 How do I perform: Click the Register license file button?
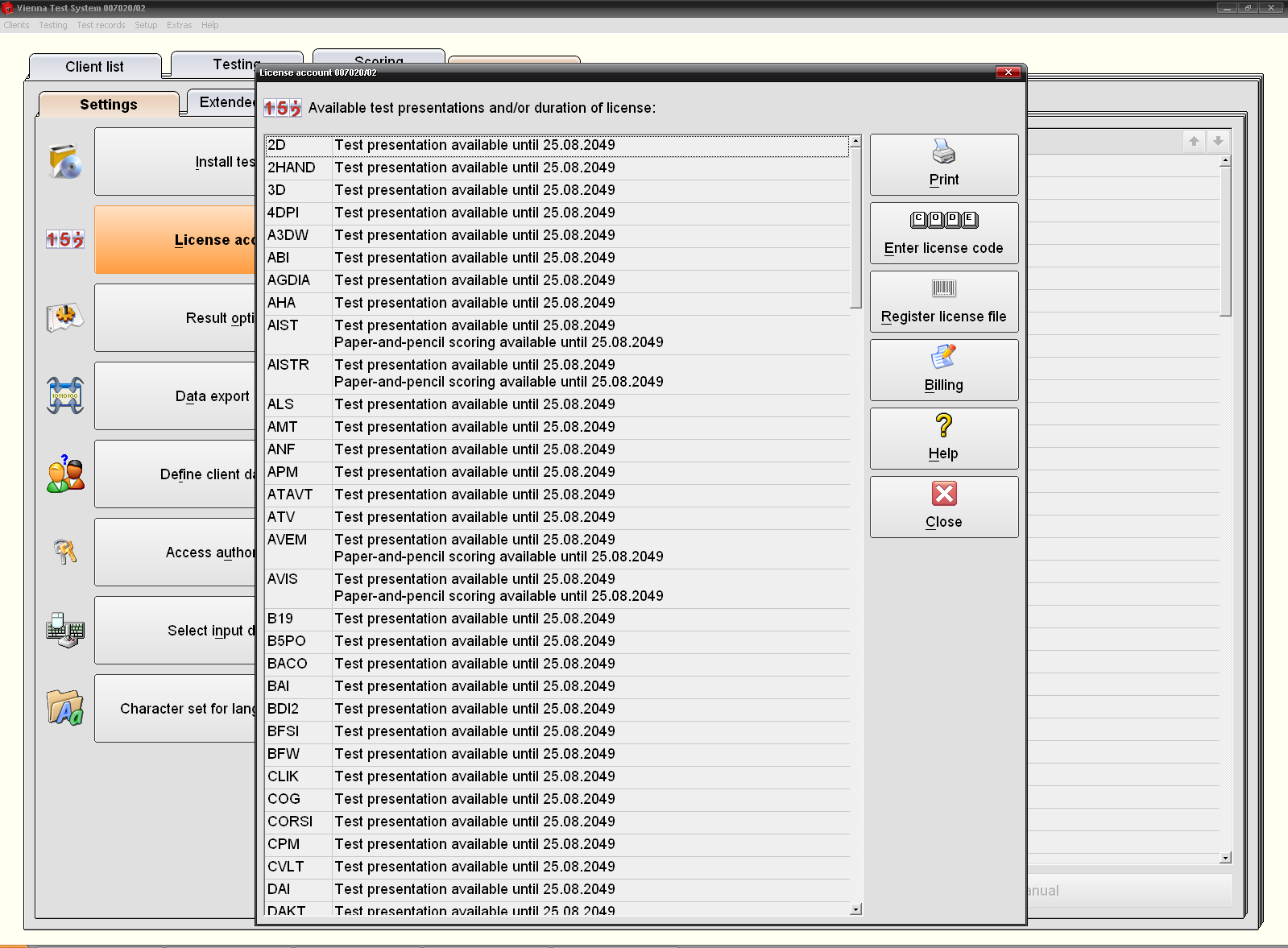(x=944, y=301)
